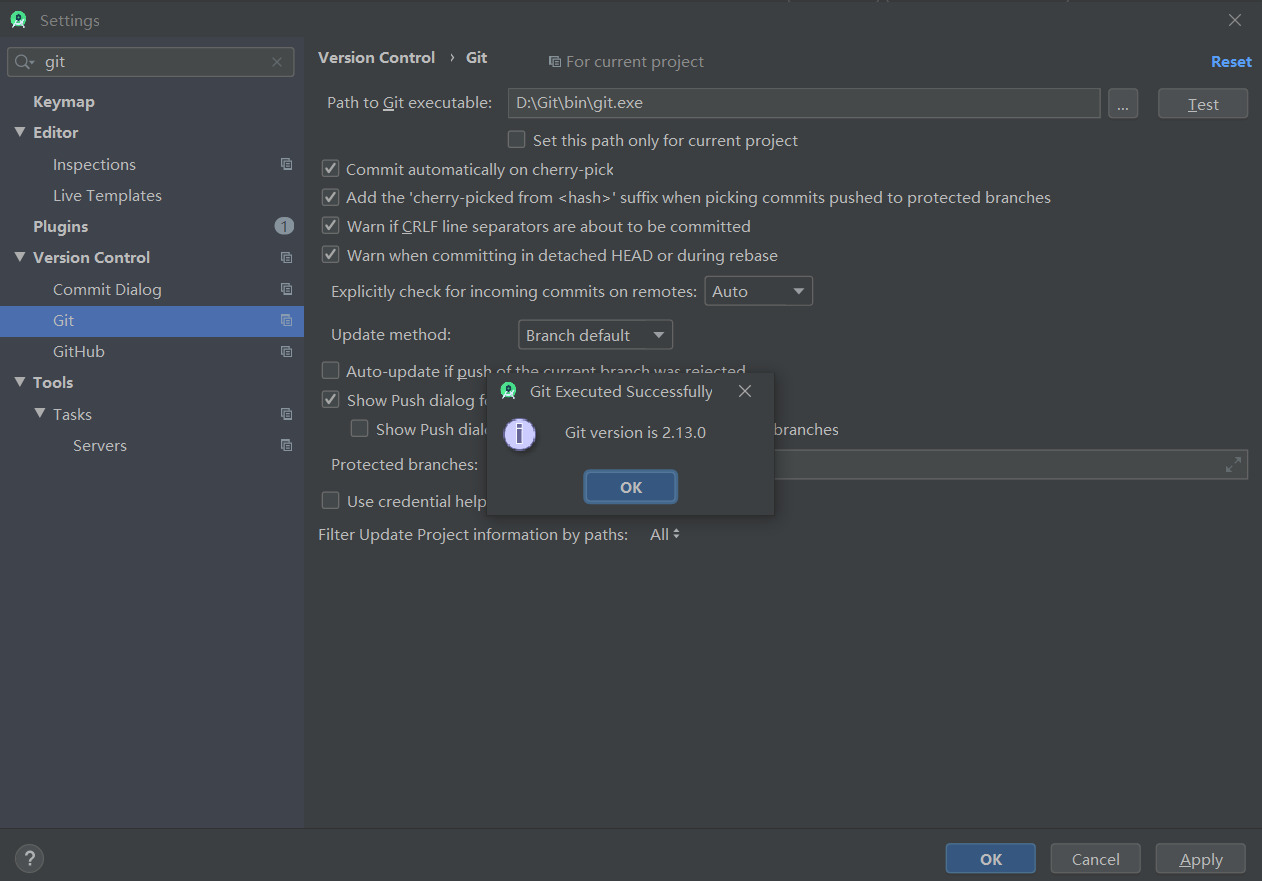The width and height of the screenshot is (1262, 881).
Task: Select Plugins in settings tree
Action: (x=60, y=227)
